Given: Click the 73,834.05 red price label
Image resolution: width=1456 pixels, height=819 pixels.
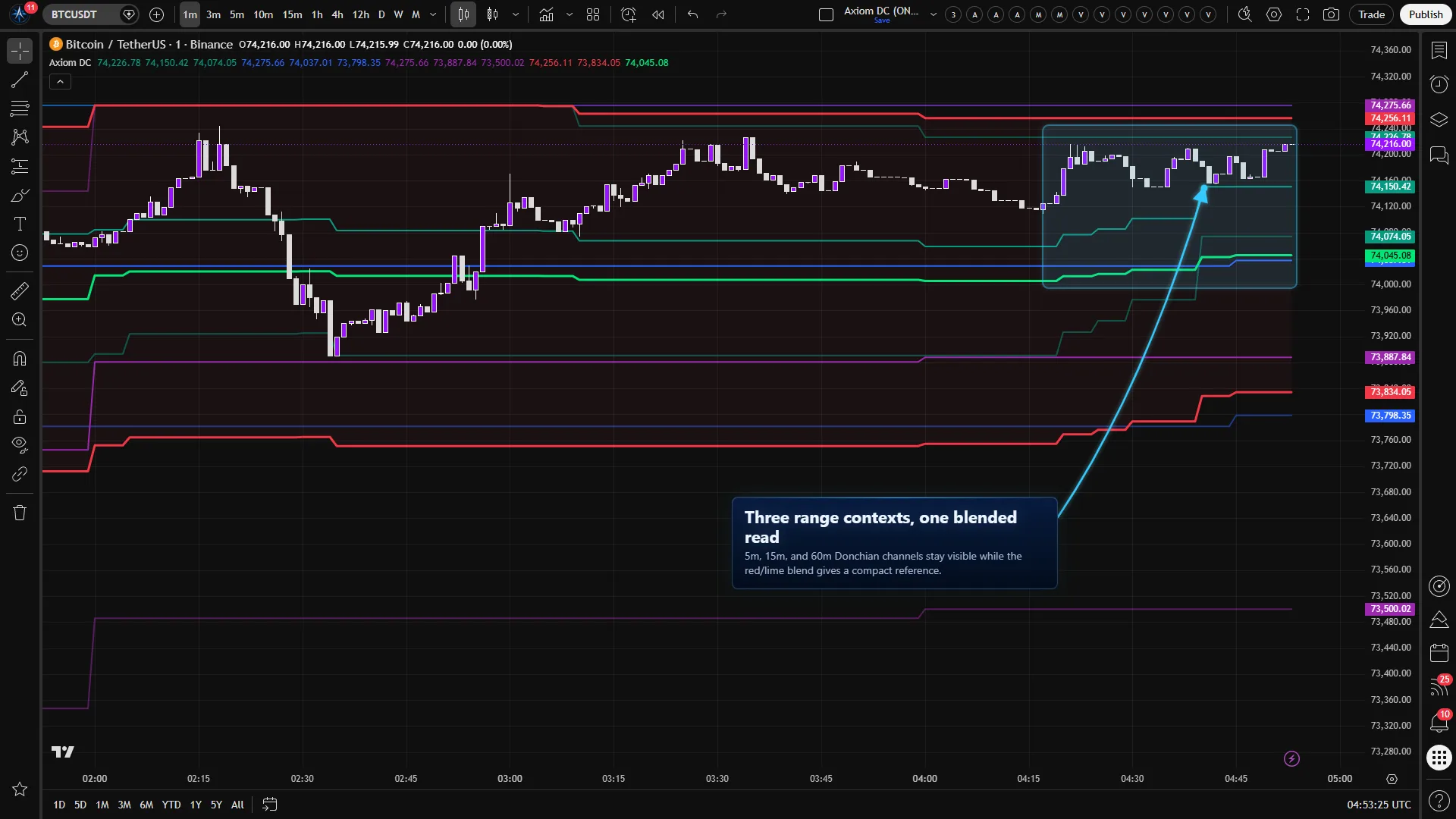Looking at the screenshot, I should (x=1390, y=392).
